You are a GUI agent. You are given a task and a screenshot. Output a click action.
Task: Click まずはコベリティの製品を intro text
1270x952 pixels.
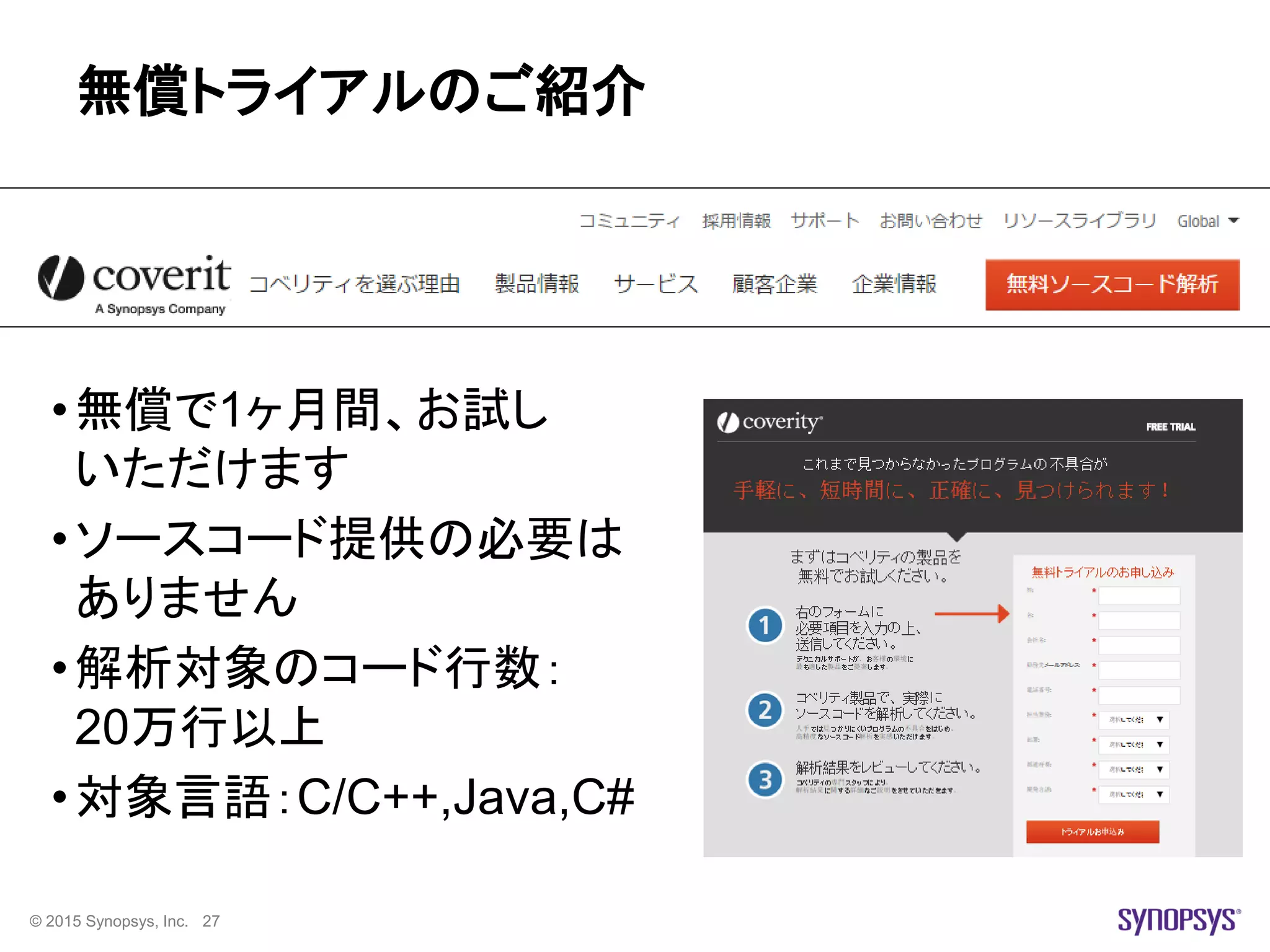click(875, 557)
